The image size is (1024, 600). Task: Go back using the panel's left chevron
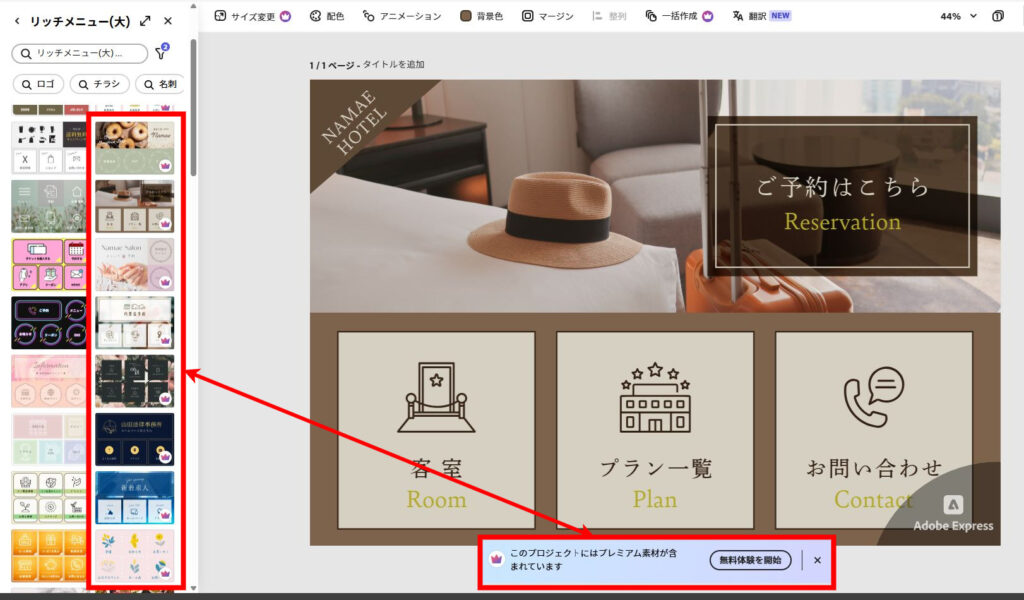point(17,21)
